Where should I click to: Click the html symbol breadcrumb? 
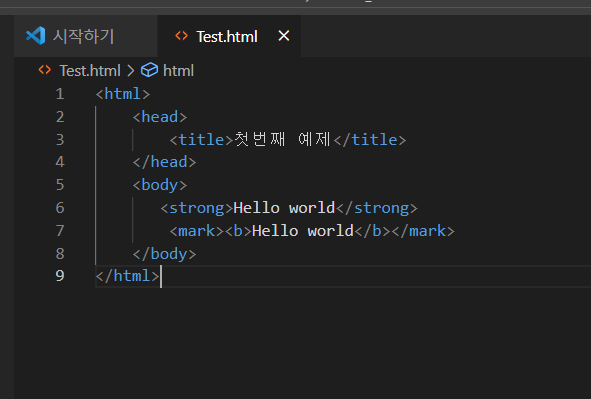point(178,71)
